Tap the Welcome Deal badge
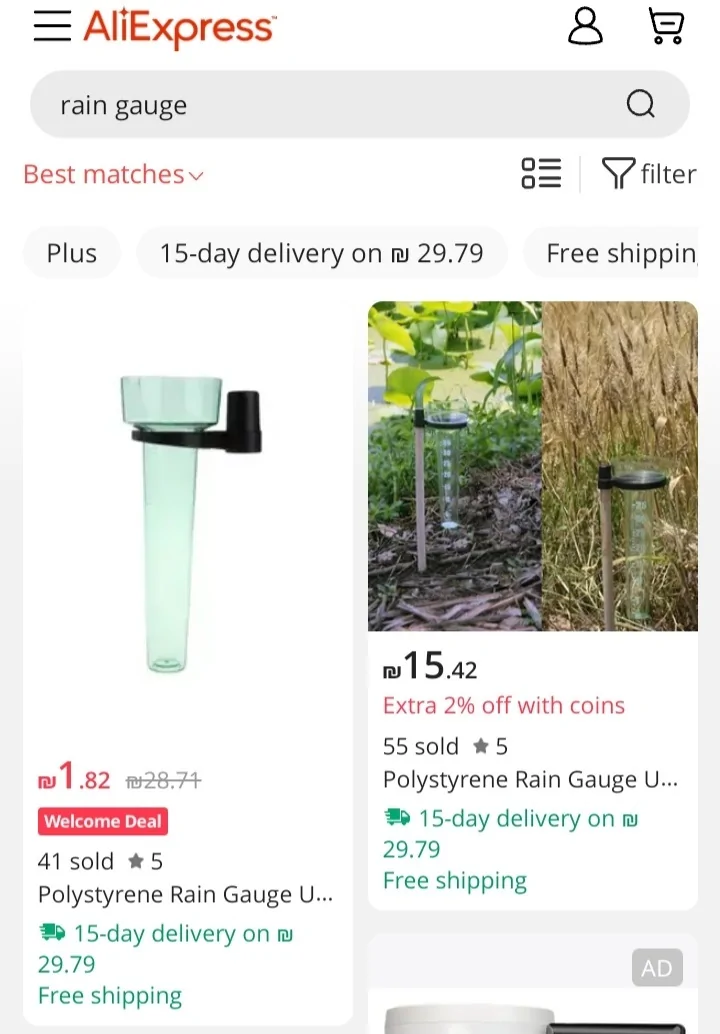Image resolution: width=720 pixels, height=1034 pixels. [103, 822]
